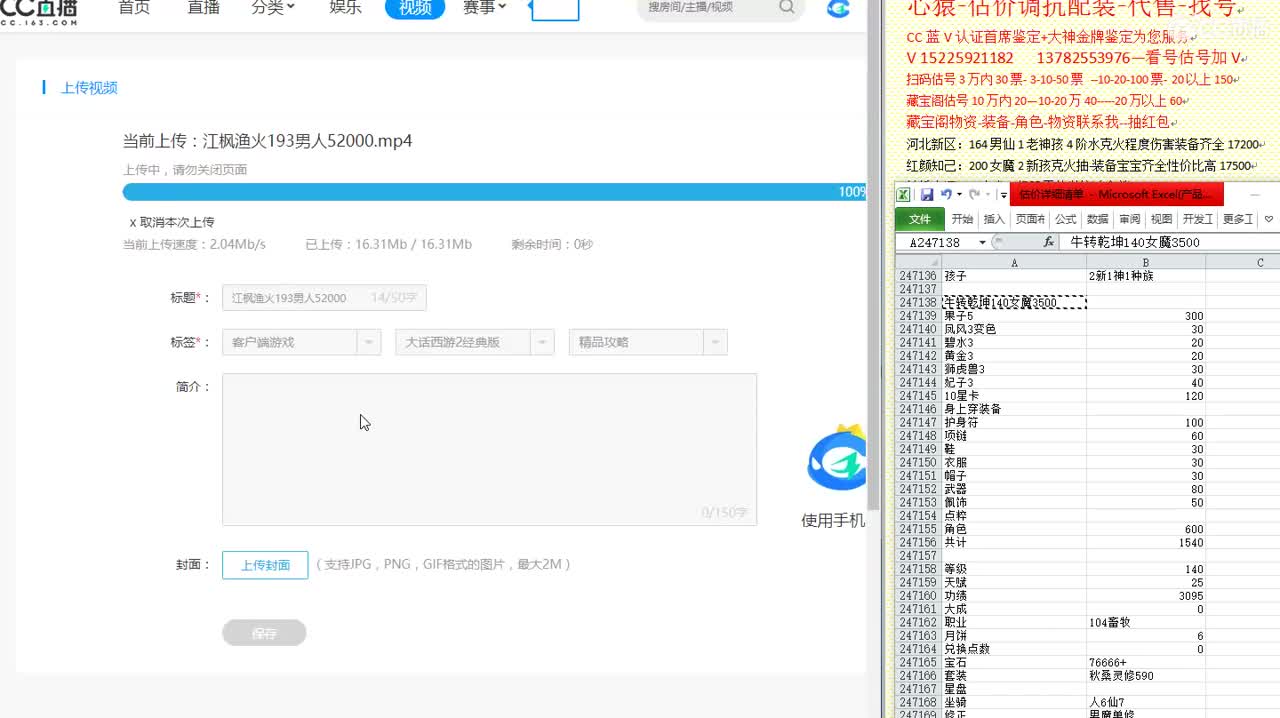1280x718 pixels.
Task: Click the Excel ribbon minimize heart-shaped icon
Action: (x=1269, y=219)
